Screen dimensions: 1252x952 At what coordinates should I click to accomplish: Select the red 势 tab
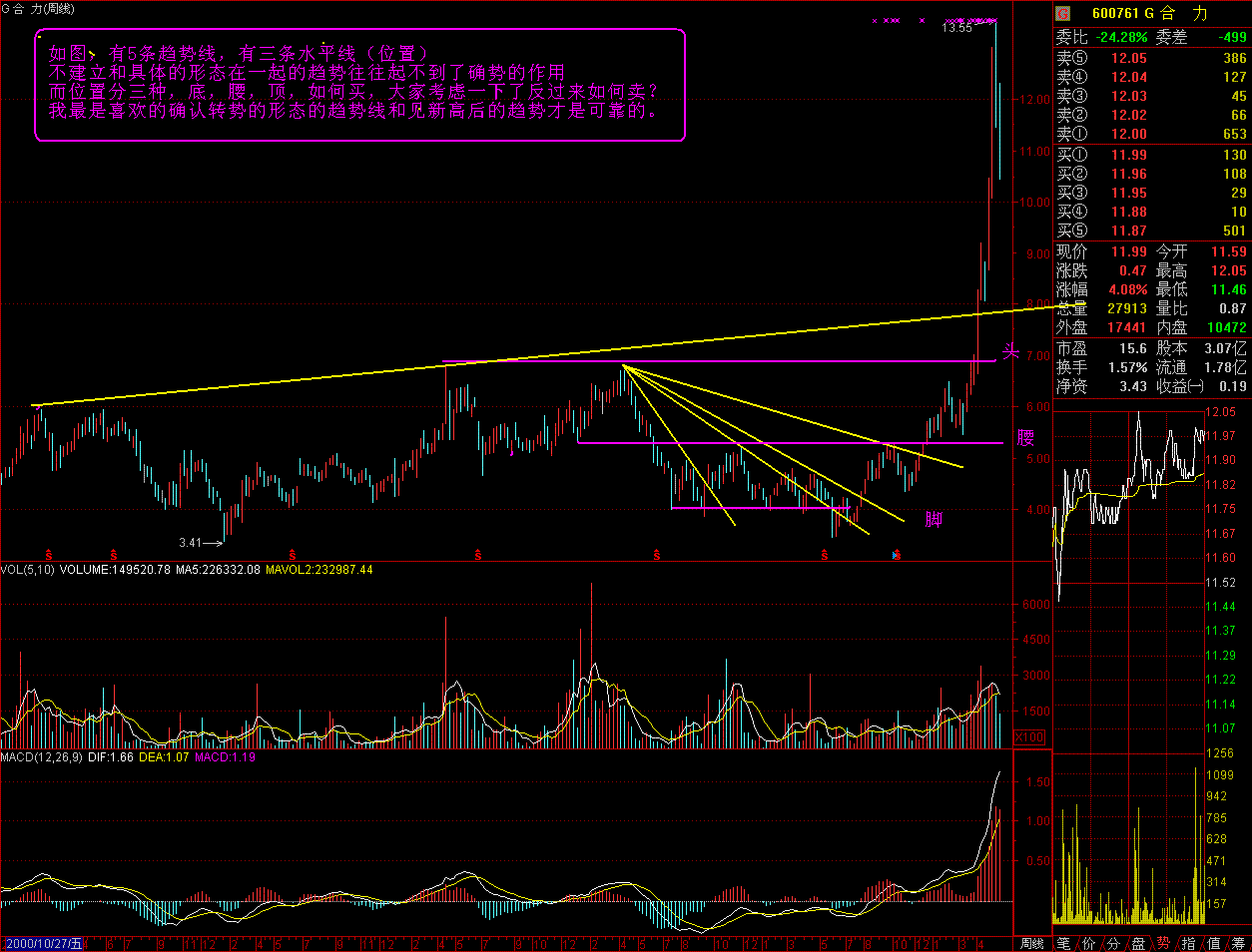tap(1163, 943)
